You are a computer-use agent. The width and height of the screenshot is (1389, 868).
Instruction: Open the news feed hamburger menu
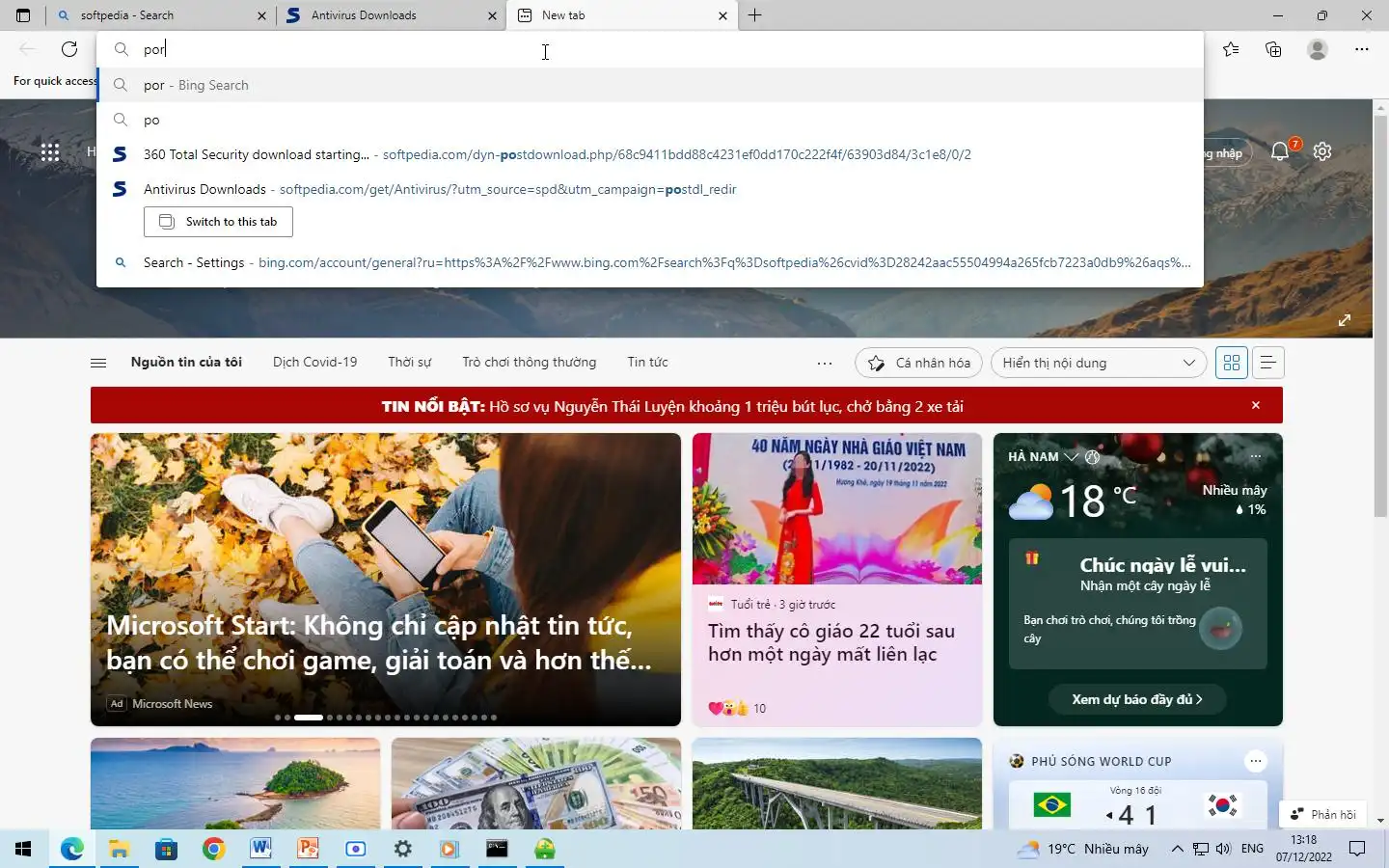tap(98, 363)
